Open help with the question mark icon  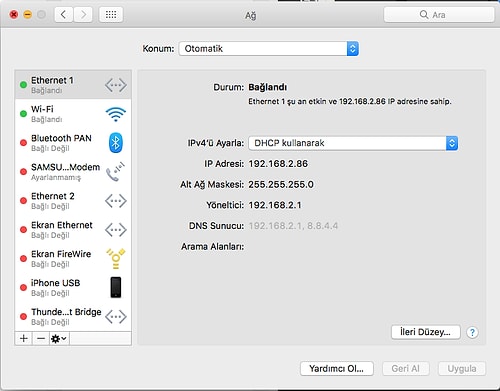pyautogui.click(x=472, y=332)
